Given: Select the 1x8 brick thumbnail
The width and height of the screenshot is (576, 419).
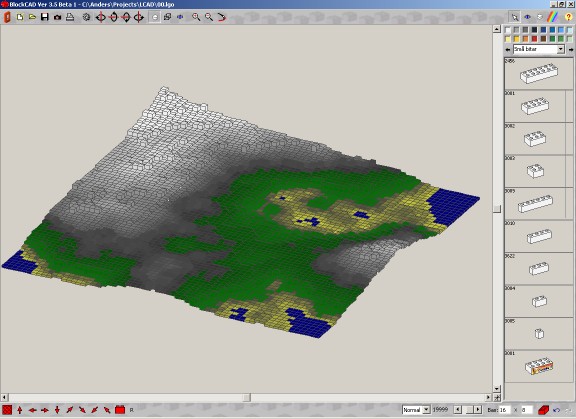Looking at the screenshot, I should coord(535,204).
